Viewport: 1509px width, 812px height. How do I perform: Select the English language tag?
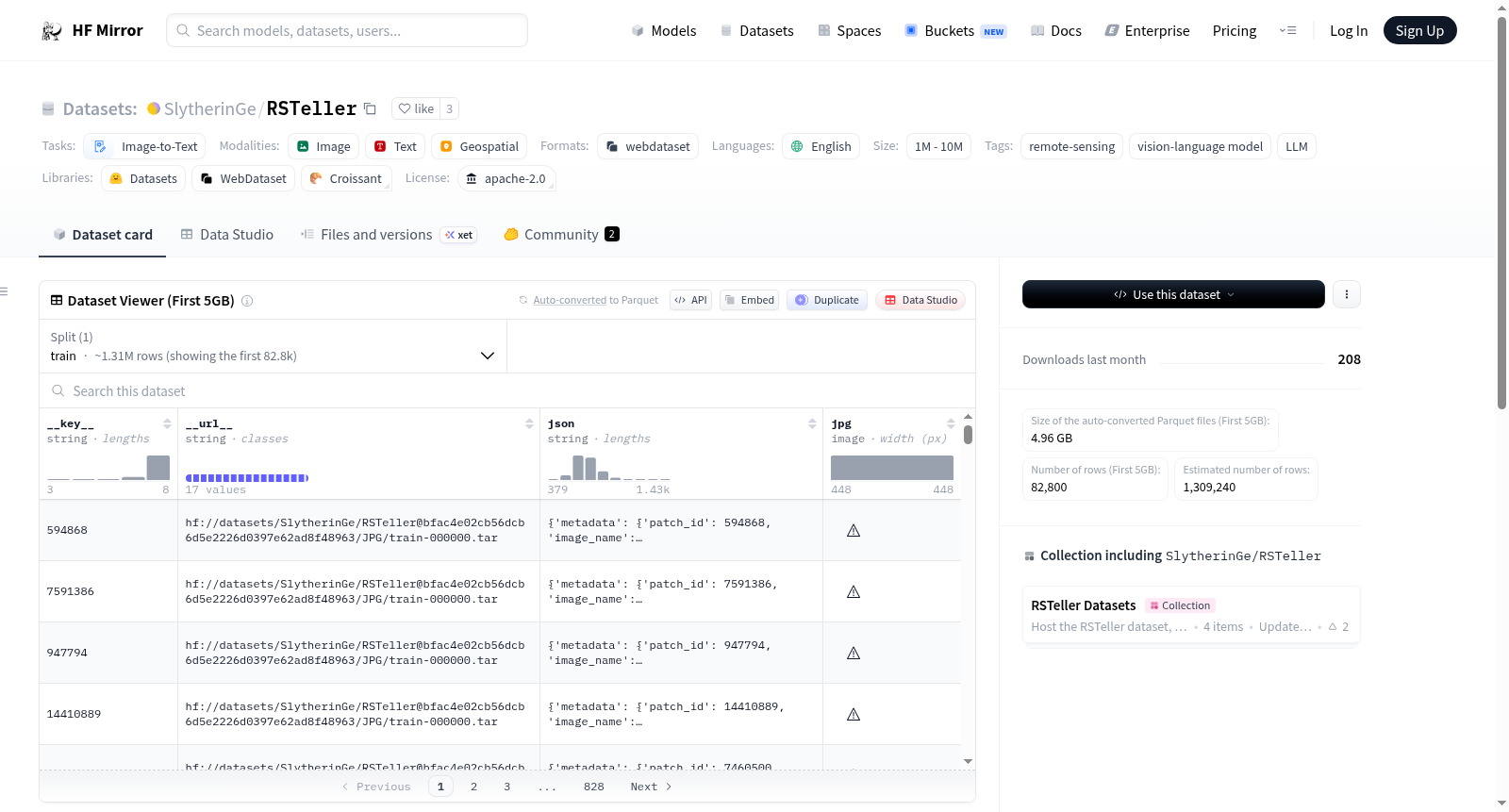click(821, 146)
